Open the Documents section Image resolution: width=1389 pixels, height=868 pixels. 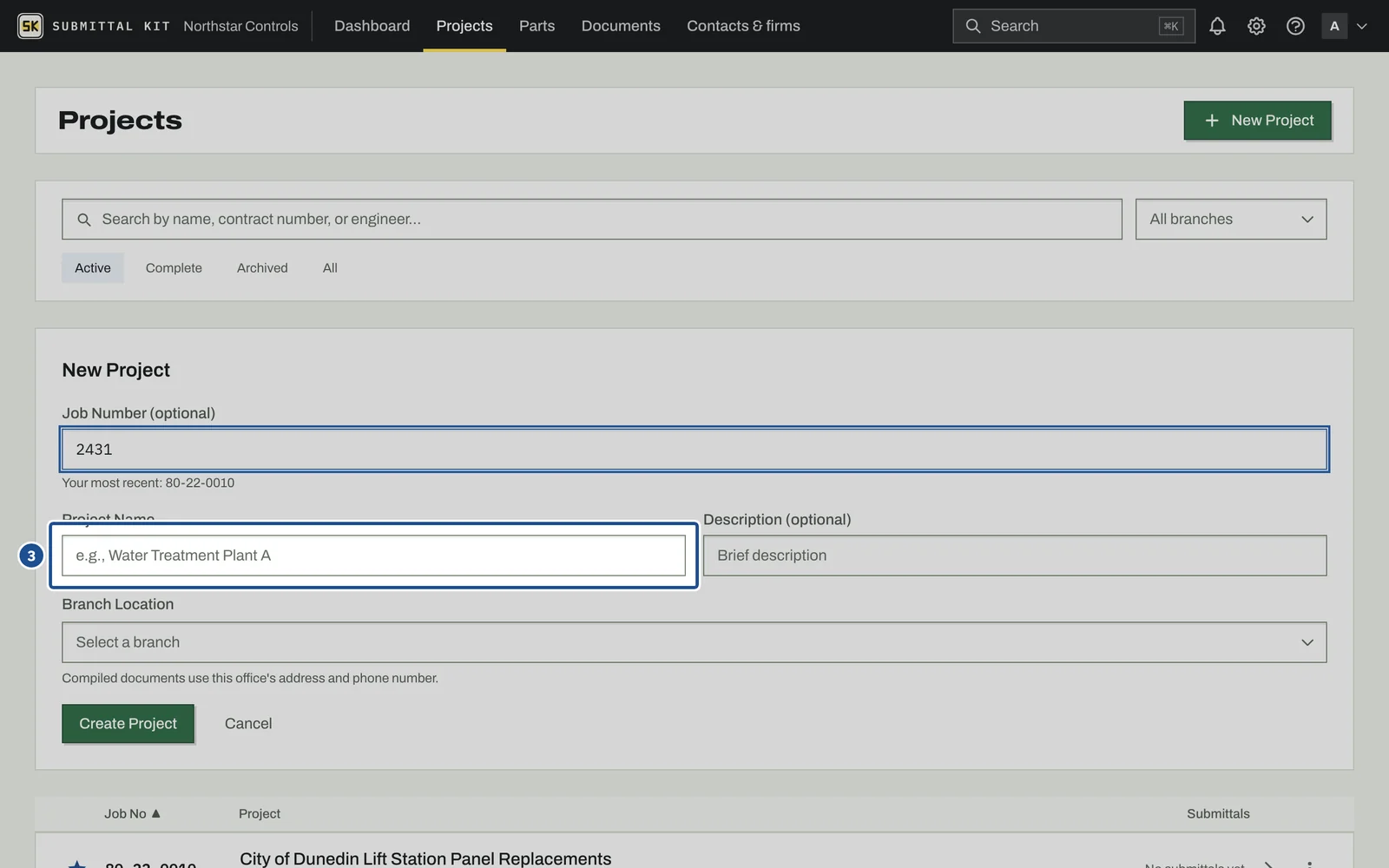pos(621,26)
